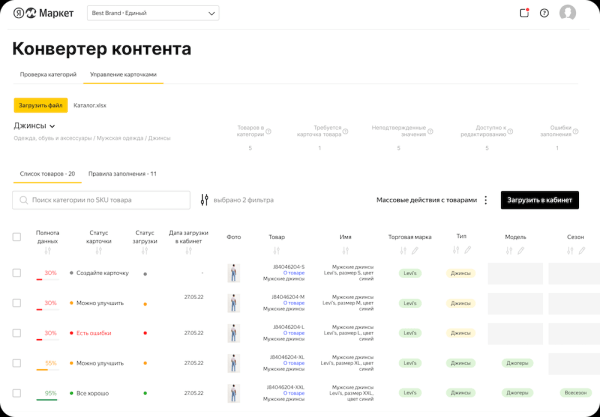Toggle the select-all checkbox in table header
600x417 pixels.
click(x=16, y=237)
